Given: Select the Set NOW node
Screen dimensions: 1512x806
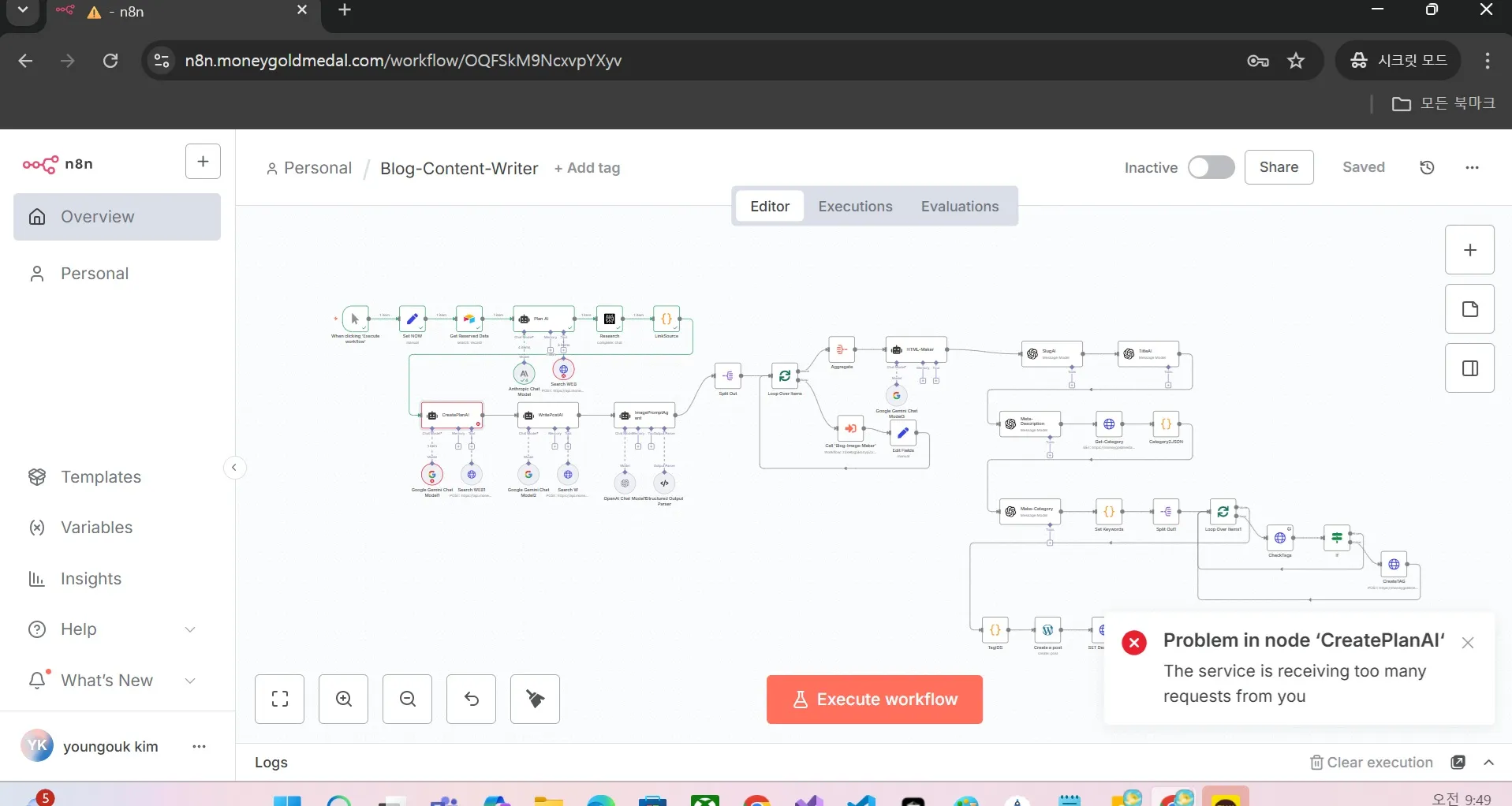Looking at the screenshot, I should coord(413,319).
